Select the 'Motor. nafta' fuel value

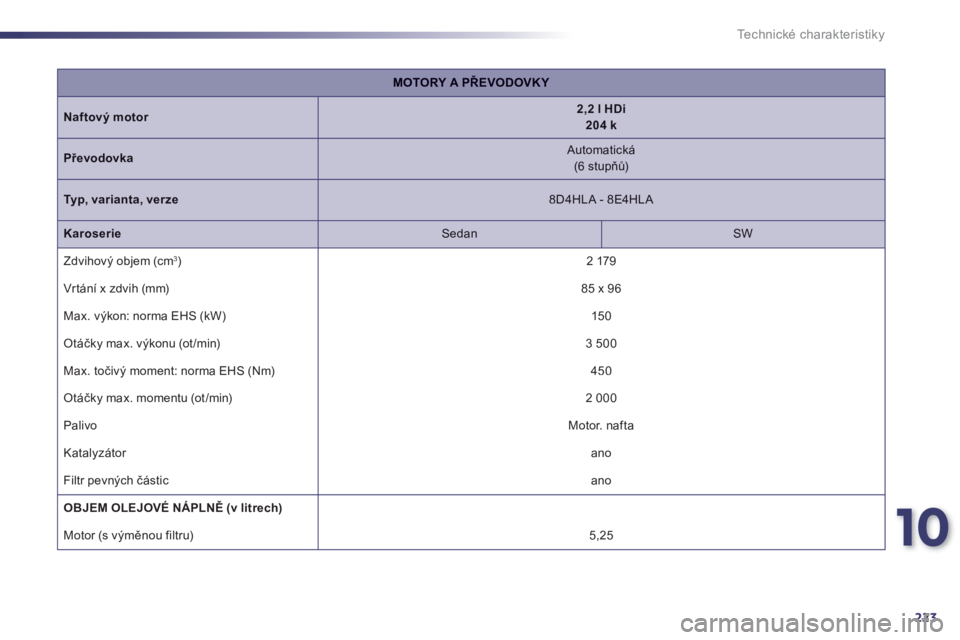click(x=601, y=426)
